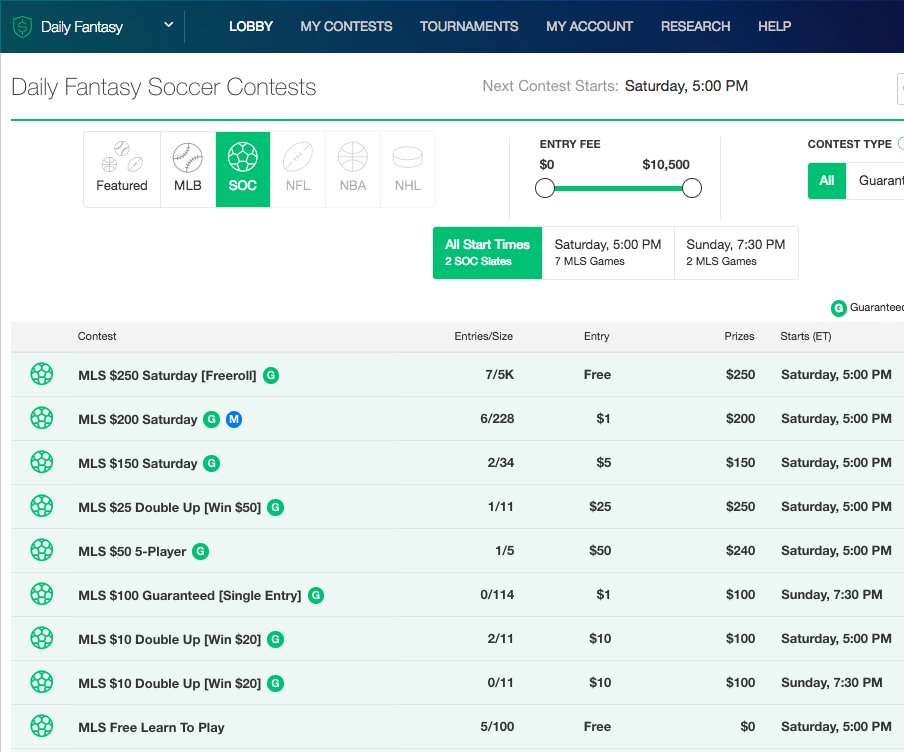Select the NBA basketball filter

pyautogui.click(x=353, y=169)
